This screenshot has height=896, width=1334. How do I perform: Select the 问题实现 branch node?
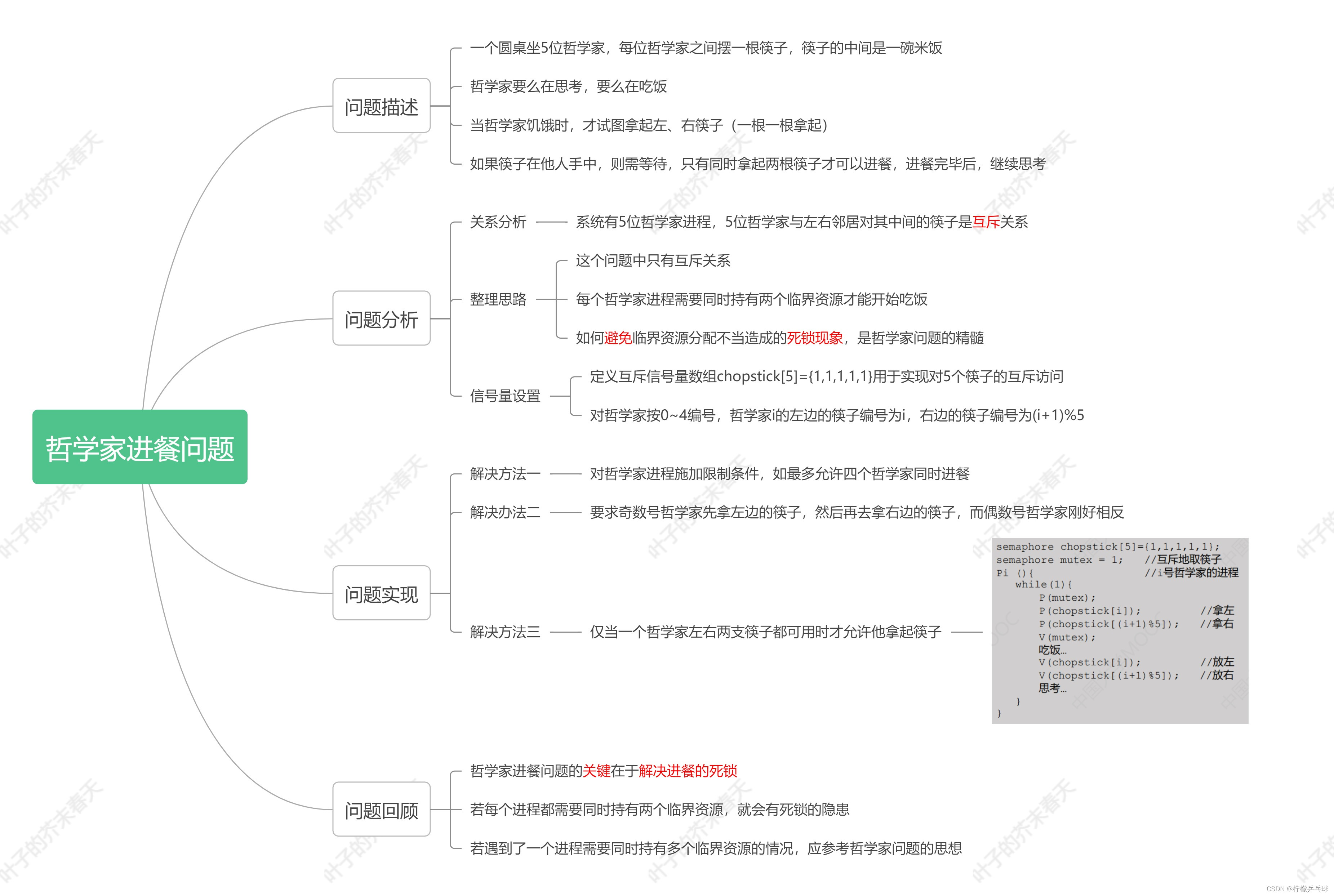click(x=381, y=593)
